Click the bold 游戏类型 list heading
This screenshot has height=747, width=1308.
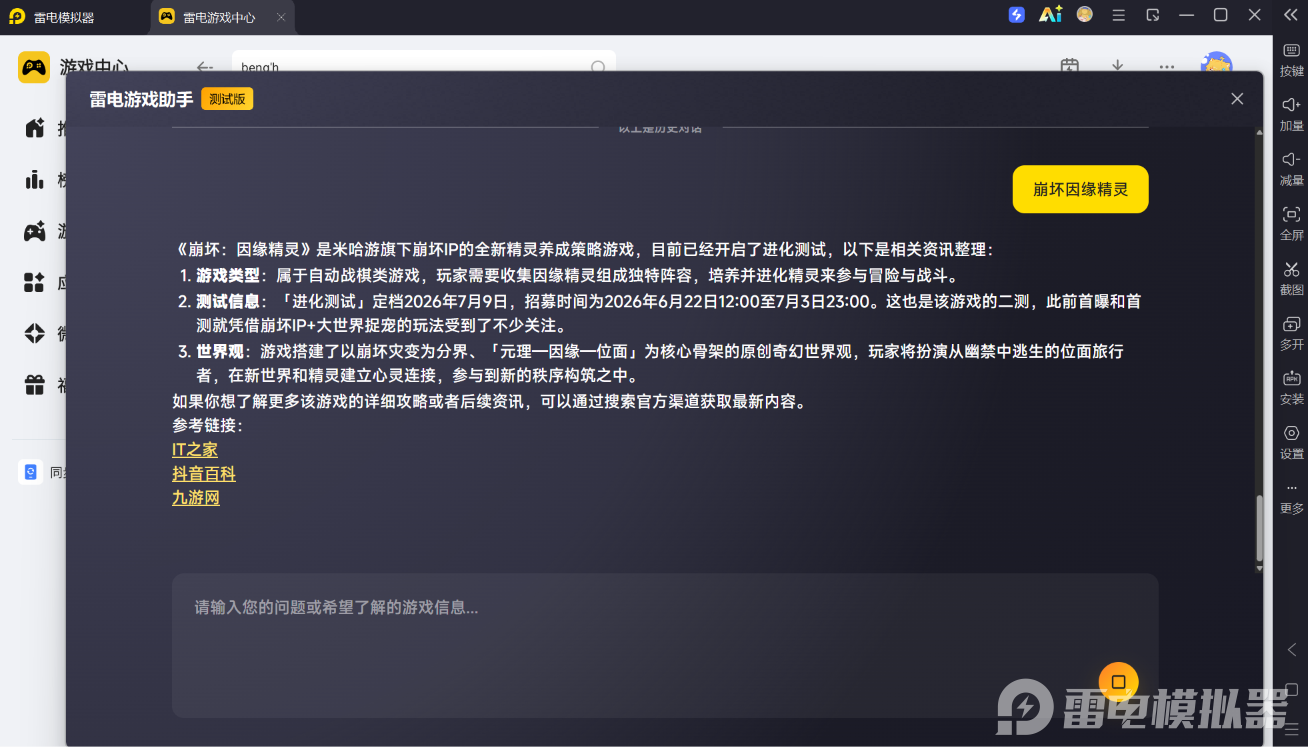(228, 276)
